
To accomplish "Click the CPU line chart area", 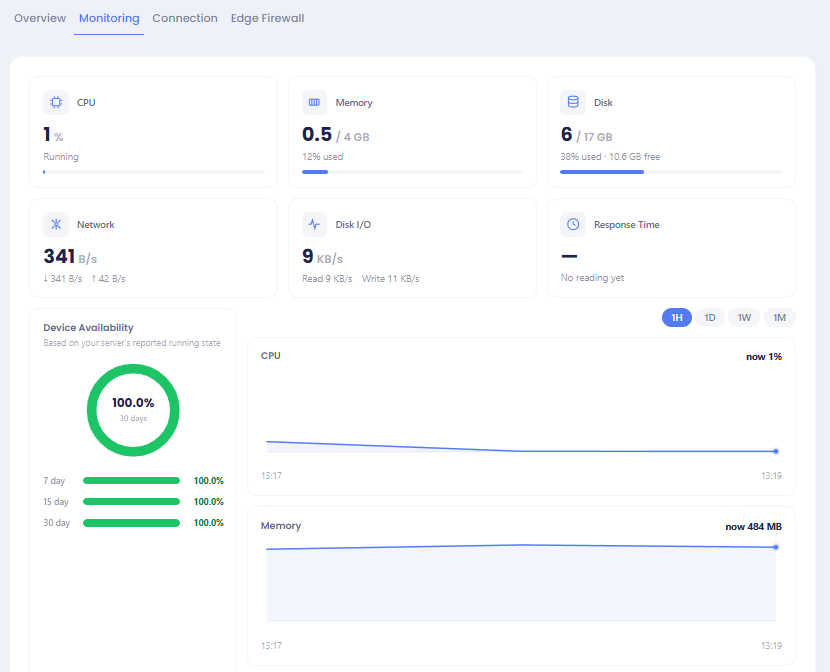I will click(x=521, y=418).
